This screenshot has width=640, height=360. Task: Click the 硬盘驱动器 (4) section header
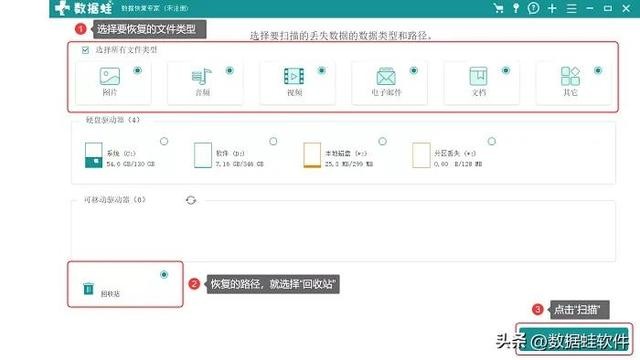pyautogui.click(x=113, y=120)
